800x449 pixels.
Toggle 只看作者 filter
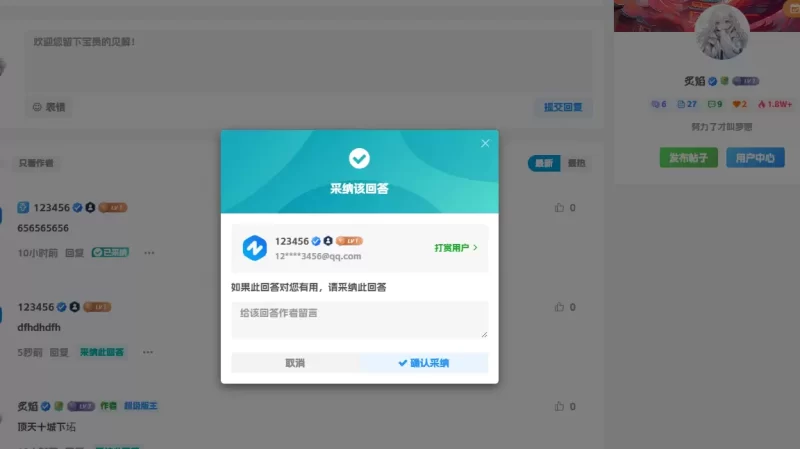click(36, 163)
